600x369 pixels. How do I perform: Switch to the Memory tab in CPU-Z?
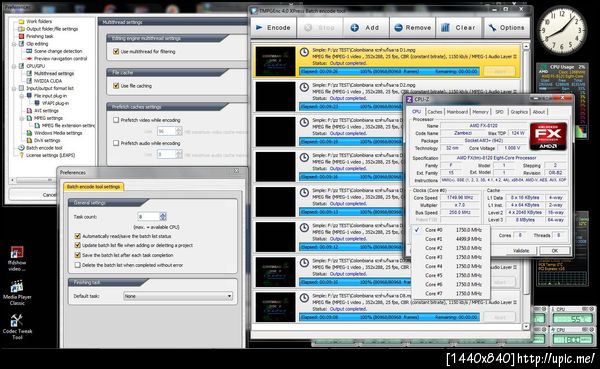click(x=480, y=112)
